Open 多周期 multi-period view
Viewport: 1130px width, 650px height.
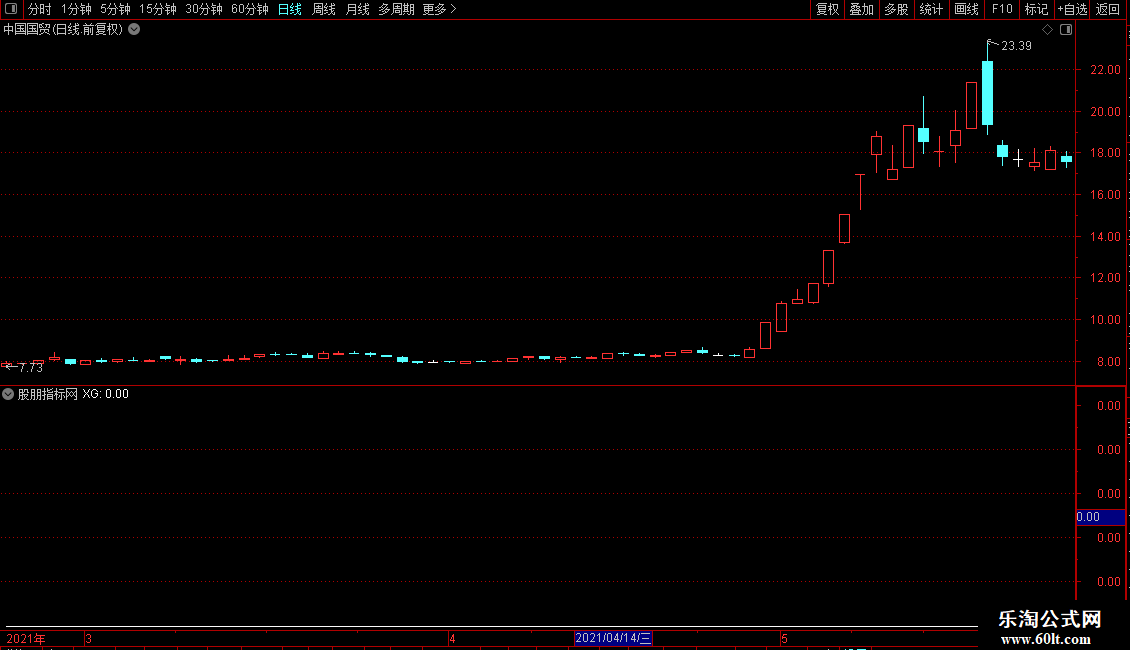click(x=396, y=9)
